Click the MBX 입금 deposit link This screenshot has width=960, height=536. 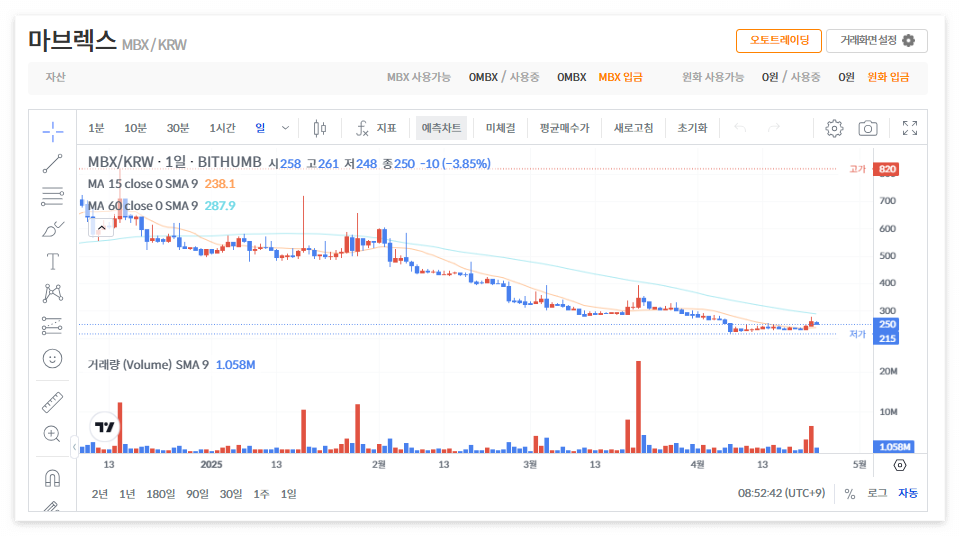621,77
